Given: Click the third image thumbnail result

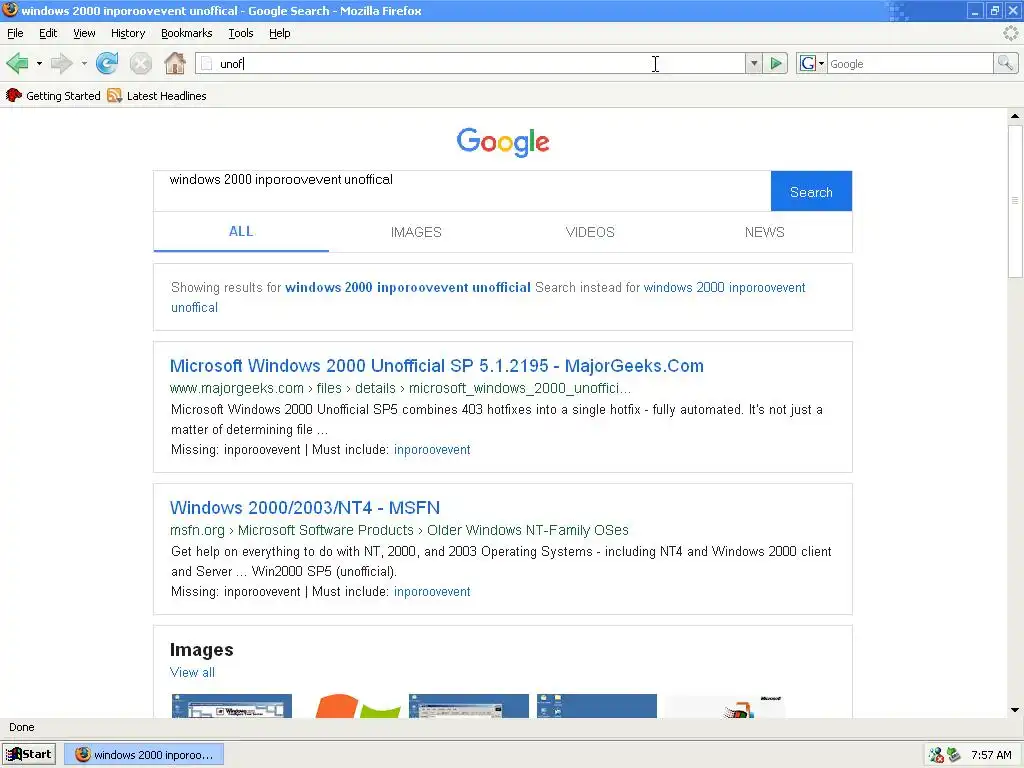Looking at the screenshot, I should click(x=469, y=706).
